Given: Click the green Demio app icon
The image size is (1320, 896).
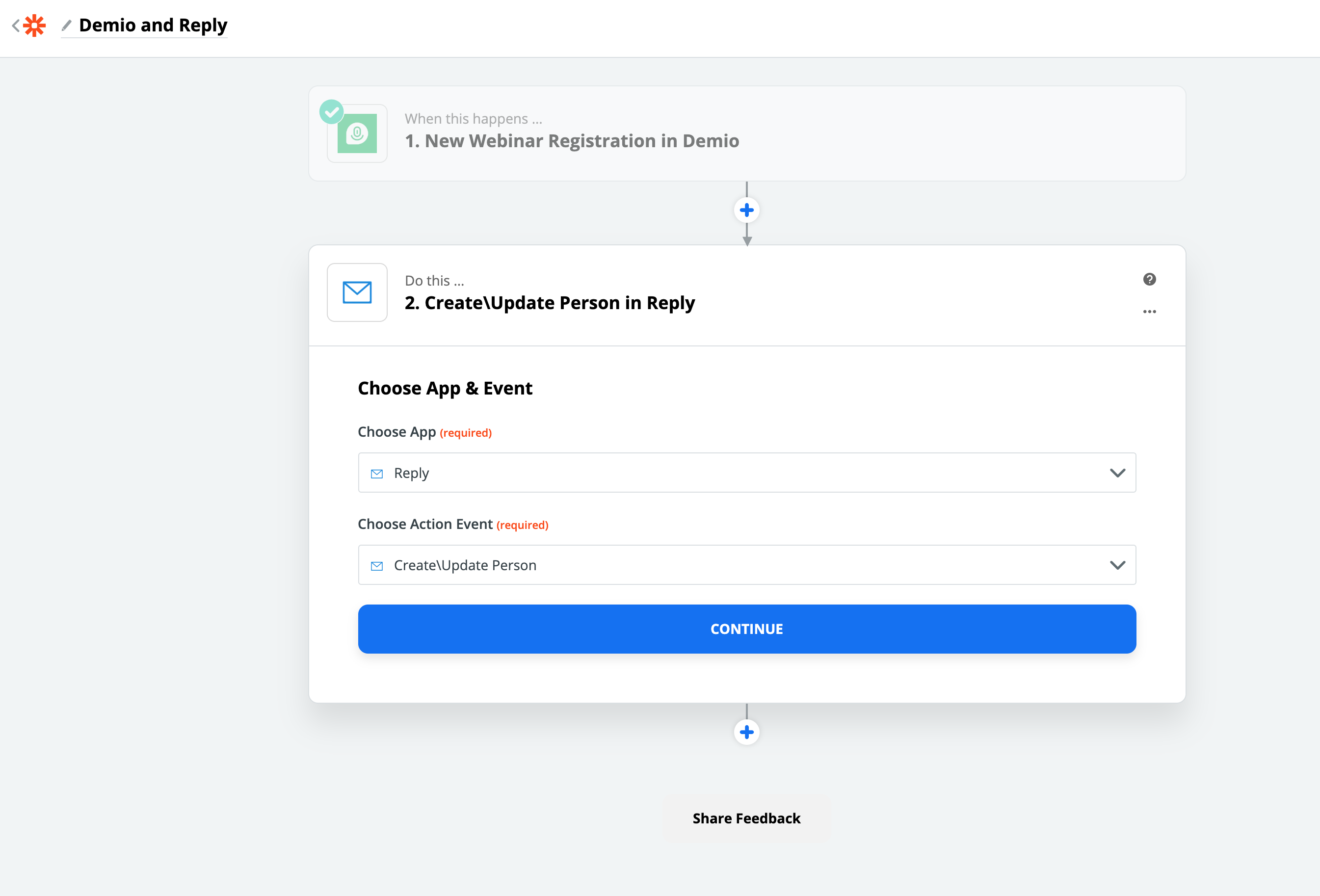Looking at the screenshot, I should (x=357, y=133).
